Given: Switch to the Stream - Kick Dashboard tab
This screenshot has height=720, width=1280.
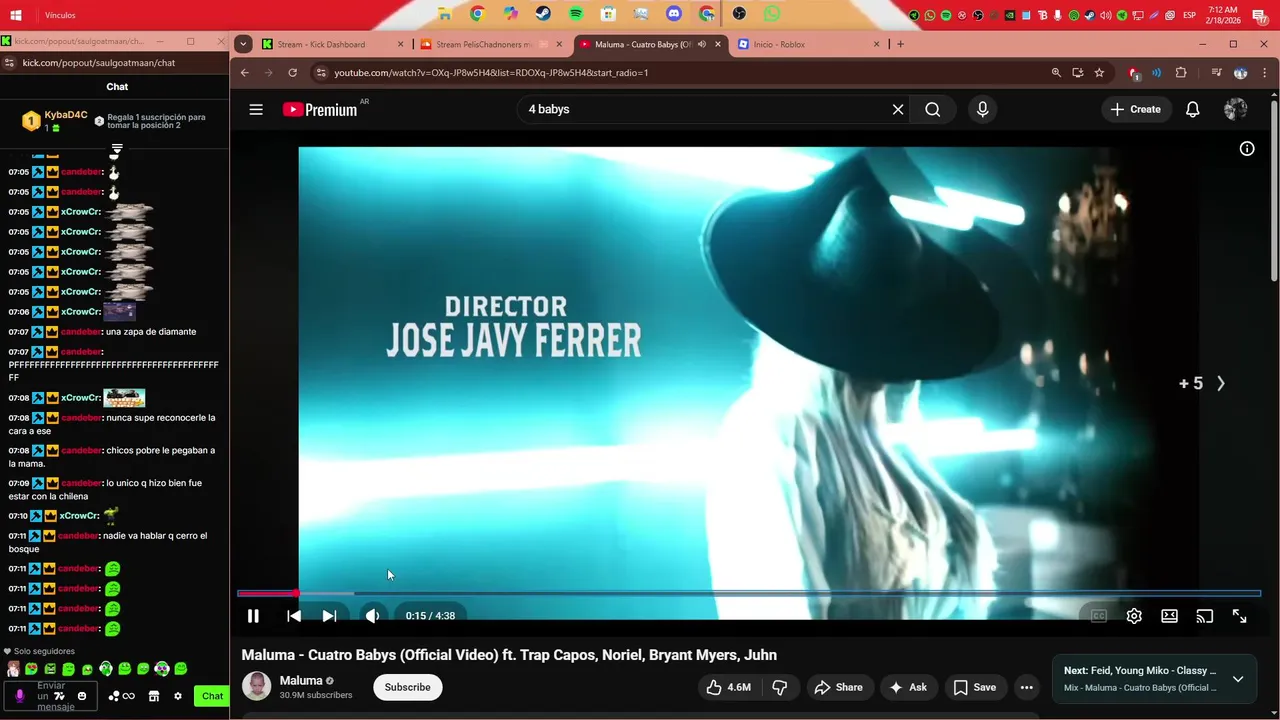Looking at the screenshot, I should pyautogui.click(x=333, y=44).
